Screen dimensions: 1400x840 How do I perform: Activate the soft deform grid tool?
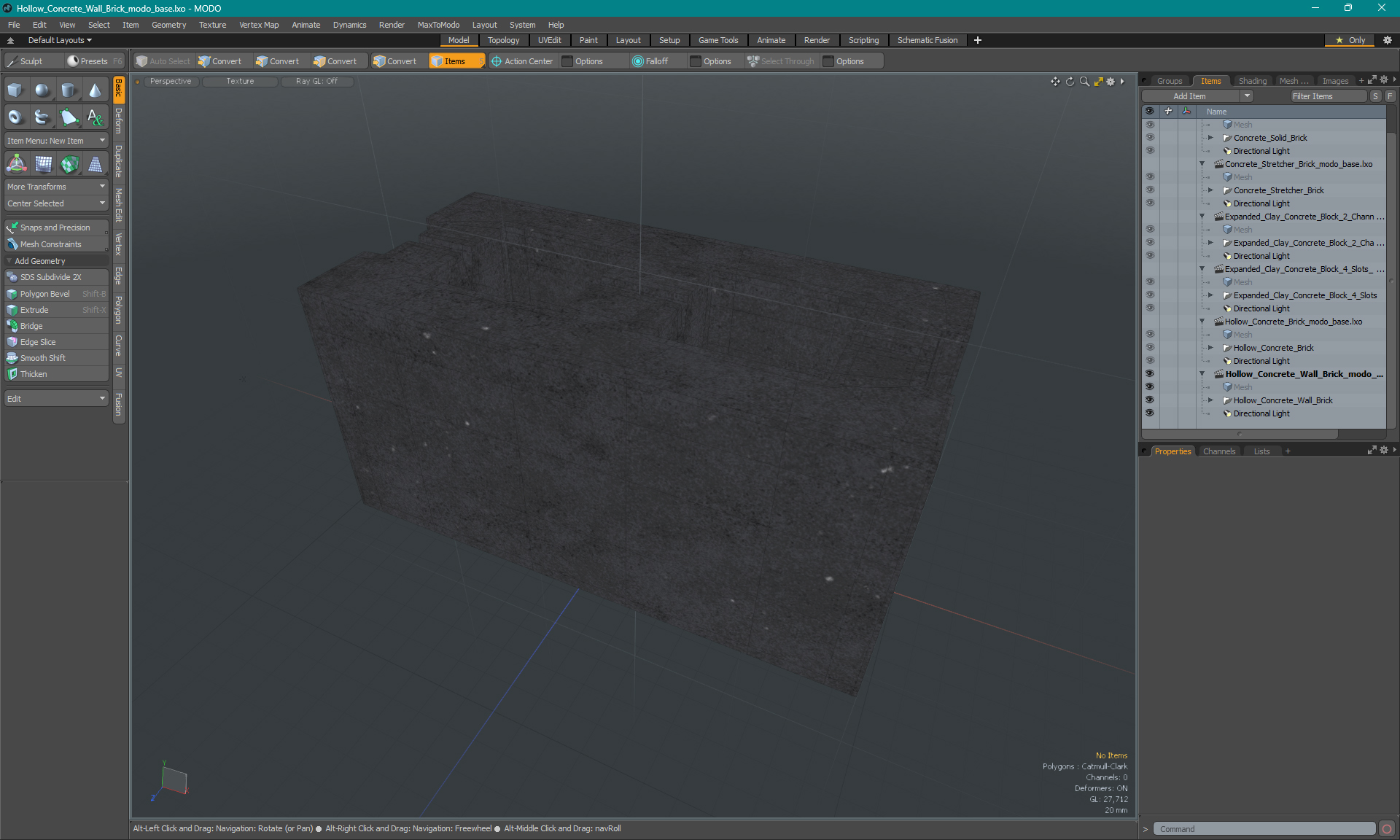43,164
